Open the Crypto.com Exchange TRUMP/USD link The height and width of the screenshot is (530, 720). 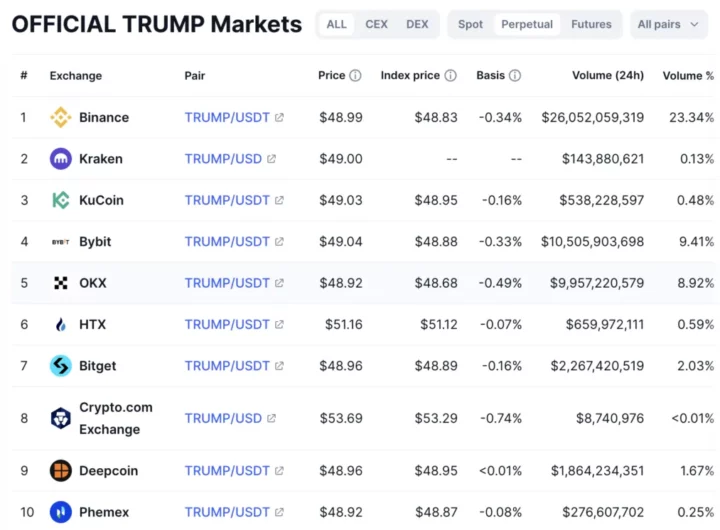coord(223,418)
